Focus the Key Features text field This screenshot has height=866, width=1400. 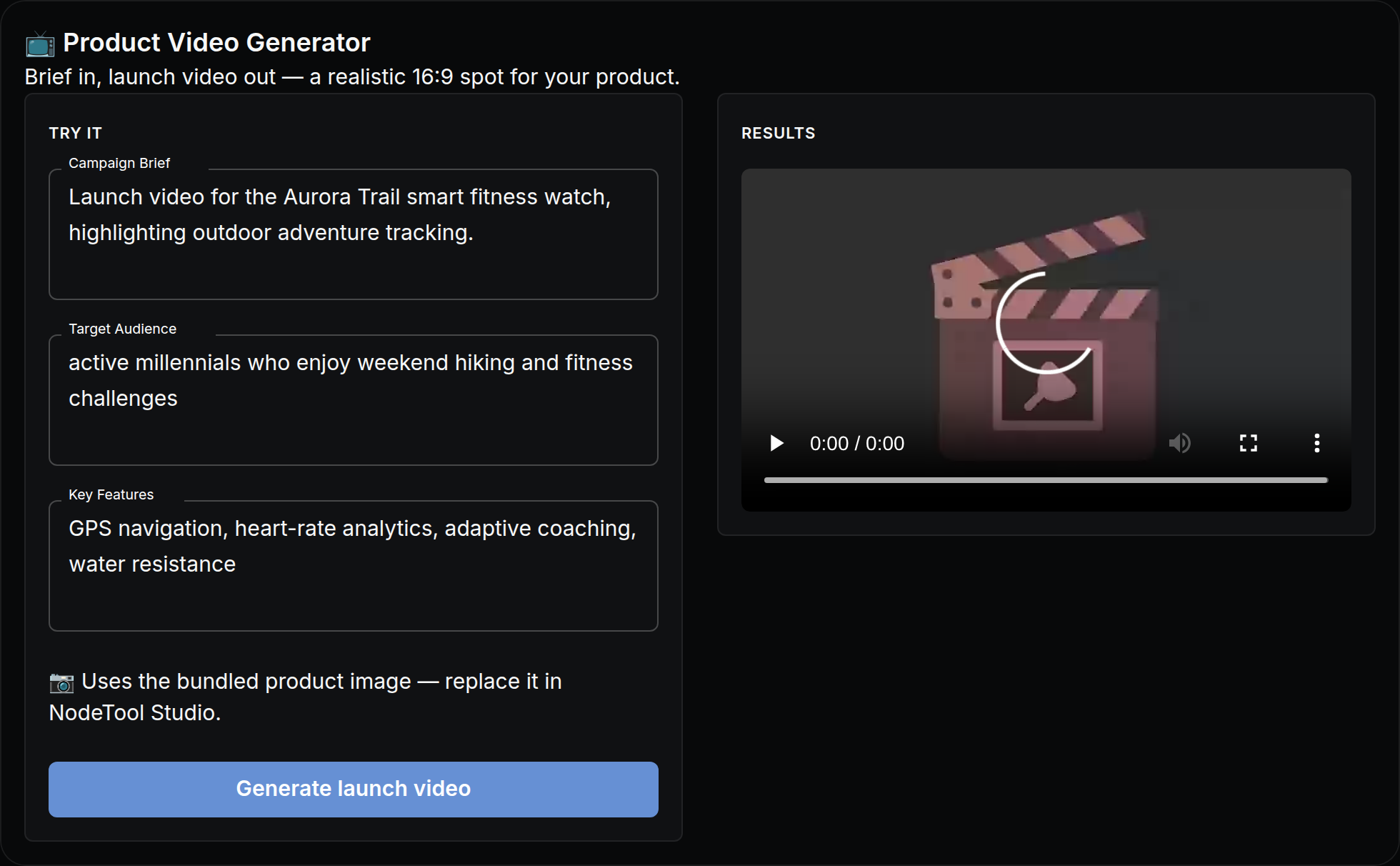pyautogui.click(x=354, y=566)
